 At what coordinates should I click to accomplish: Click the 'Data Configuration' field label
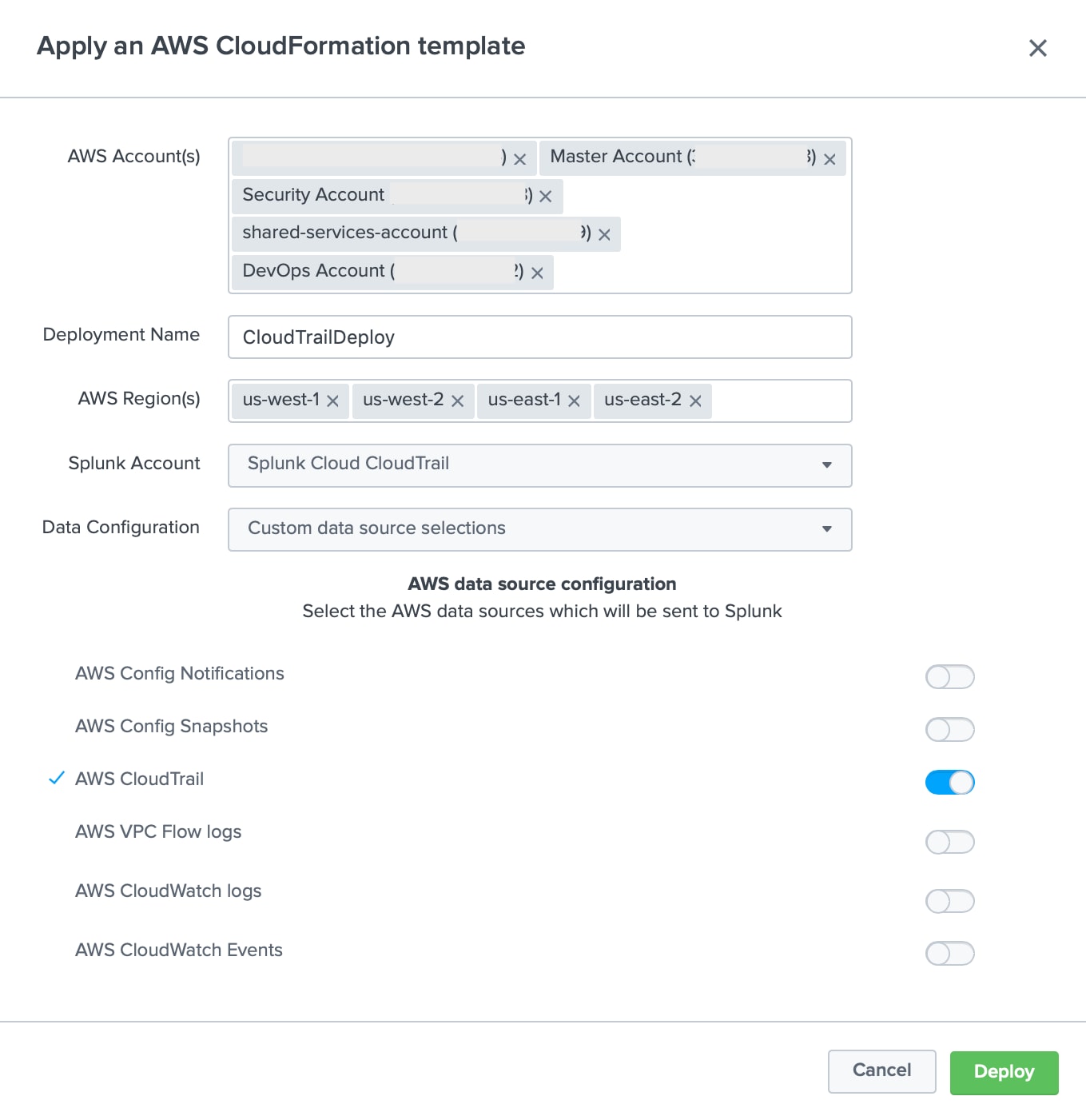pos(121,527)
